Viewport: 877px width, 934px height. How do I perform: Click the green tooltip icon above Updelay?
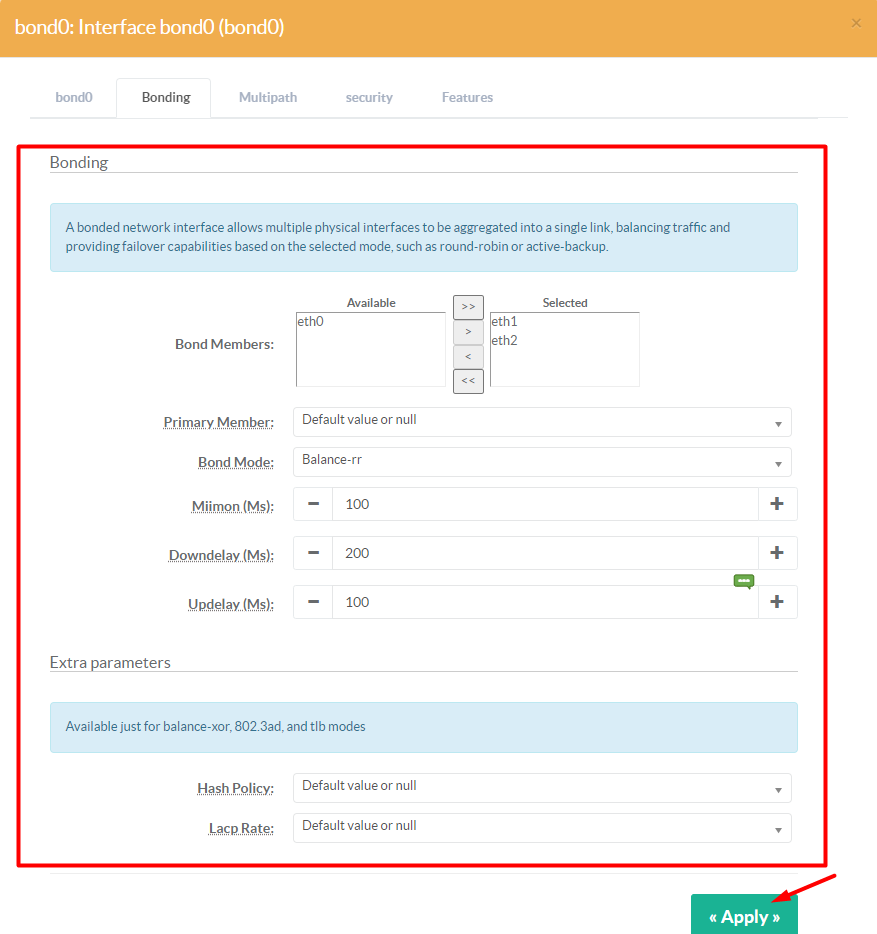[743, 581]
